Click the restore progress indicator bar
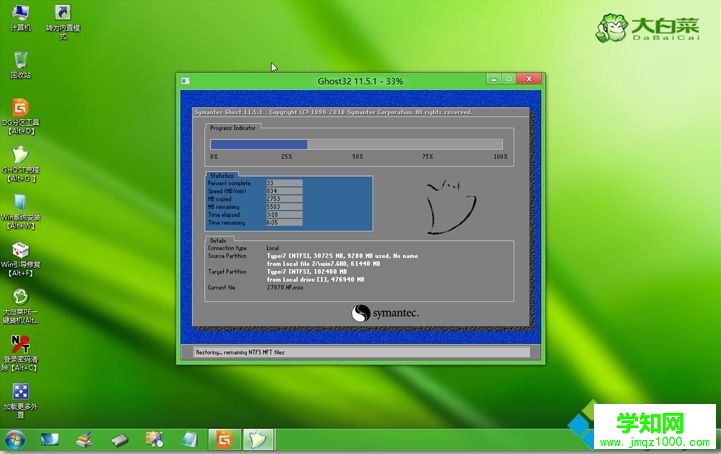Image resolution: width=721 pixels, height=454 pixels. click(x=356, y=144)
